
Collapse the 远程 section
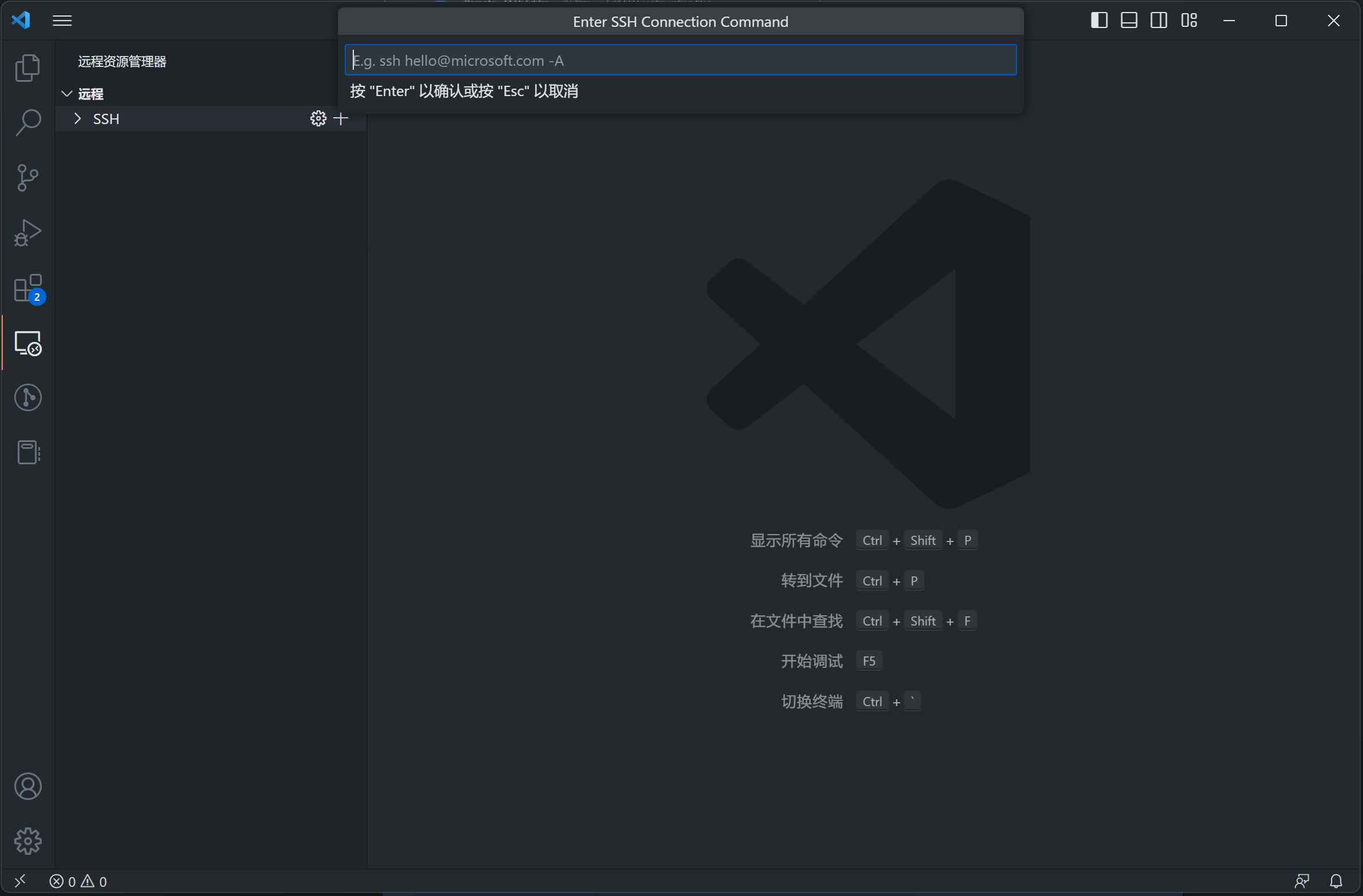pos(67,93)
